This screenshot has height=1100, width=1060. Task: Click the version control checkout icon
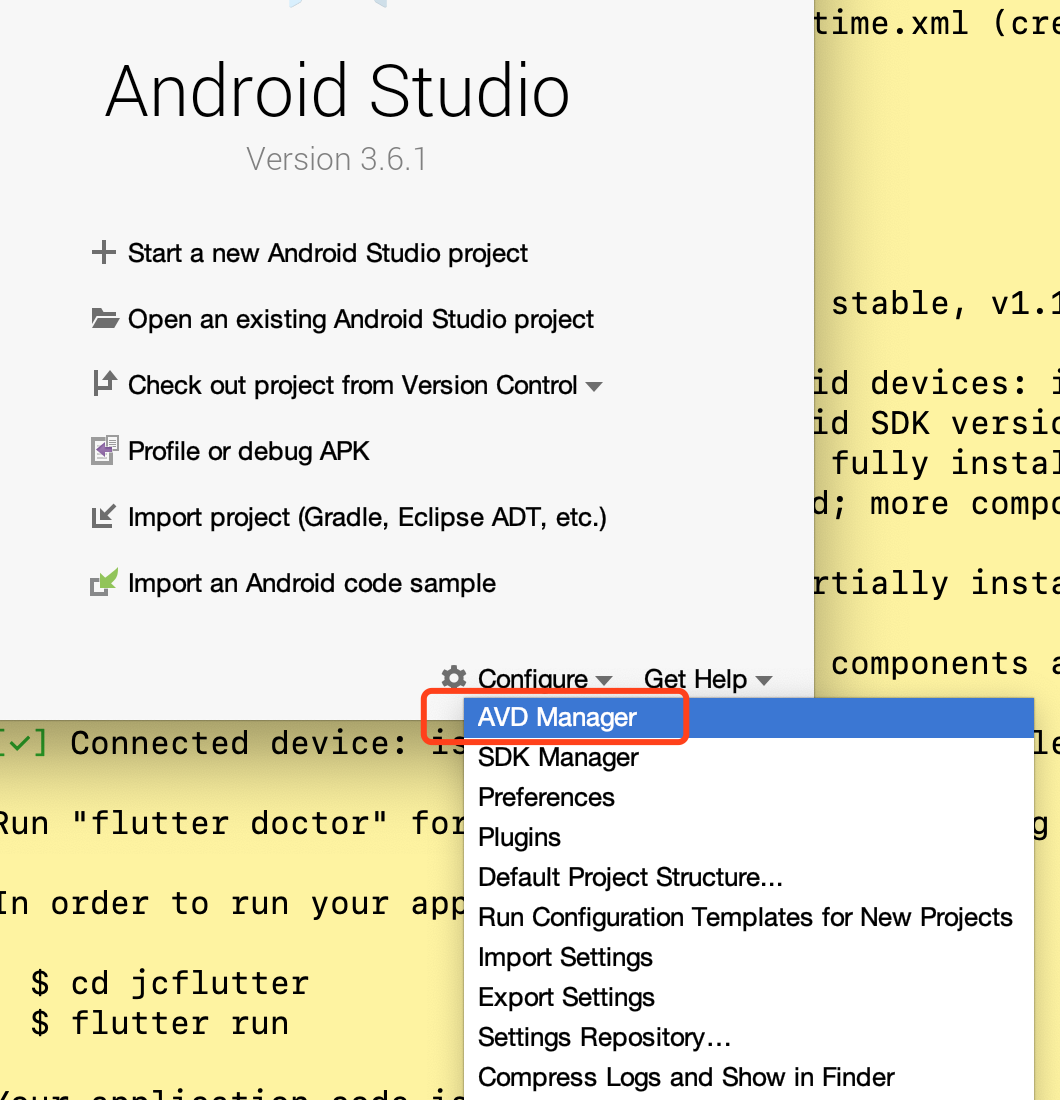105,384
